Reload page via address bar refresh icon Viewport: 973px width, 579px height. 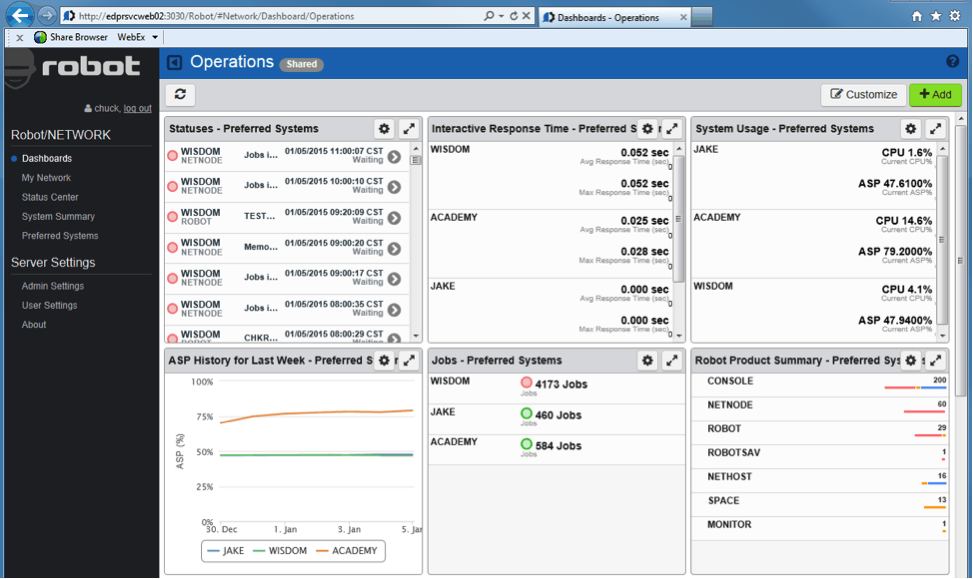pyautogui.click(x=514, y=16)
